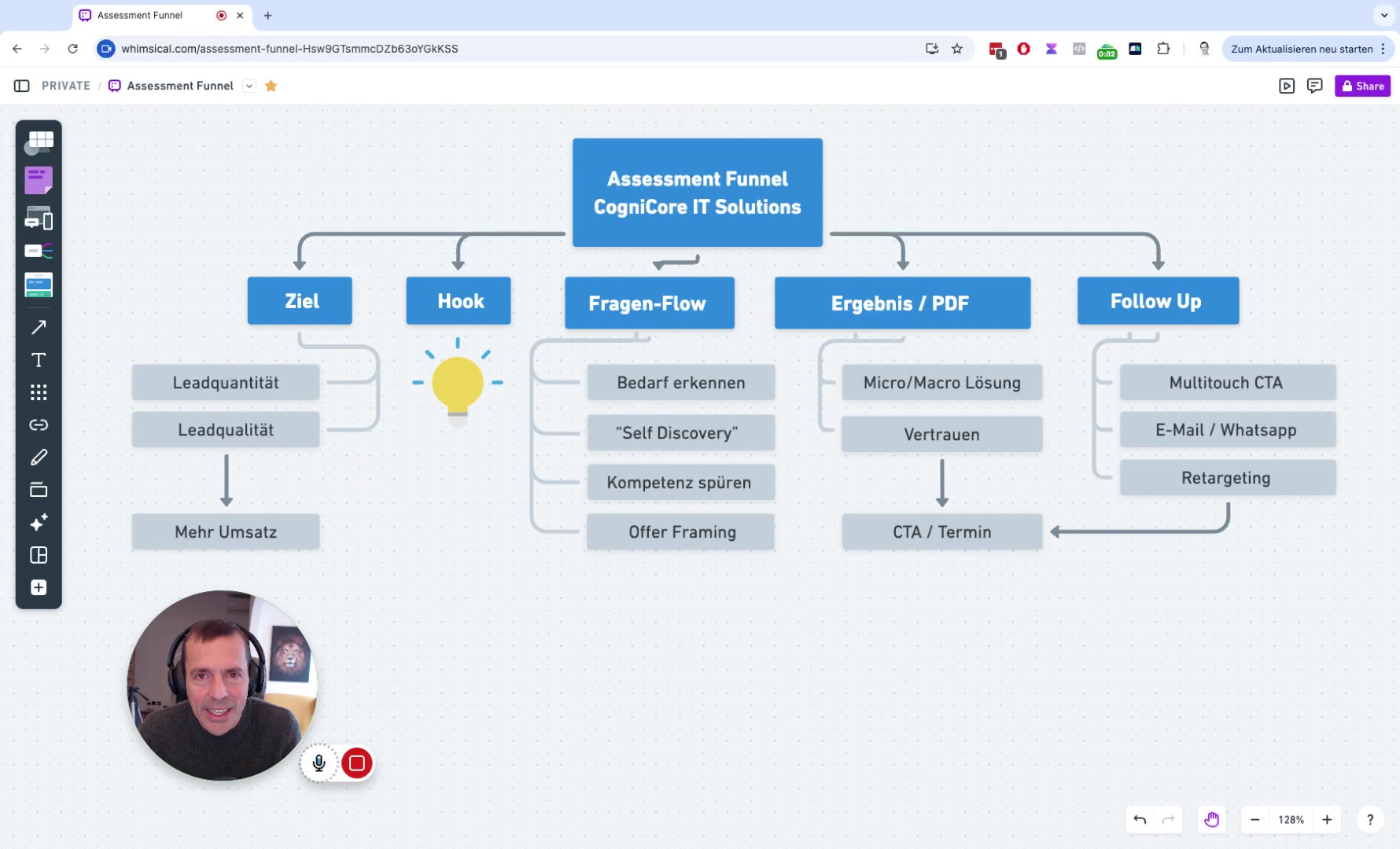Screen dimensions: 1400x849
Task: Select the connector arrow tool
Action: pos(39,327)
